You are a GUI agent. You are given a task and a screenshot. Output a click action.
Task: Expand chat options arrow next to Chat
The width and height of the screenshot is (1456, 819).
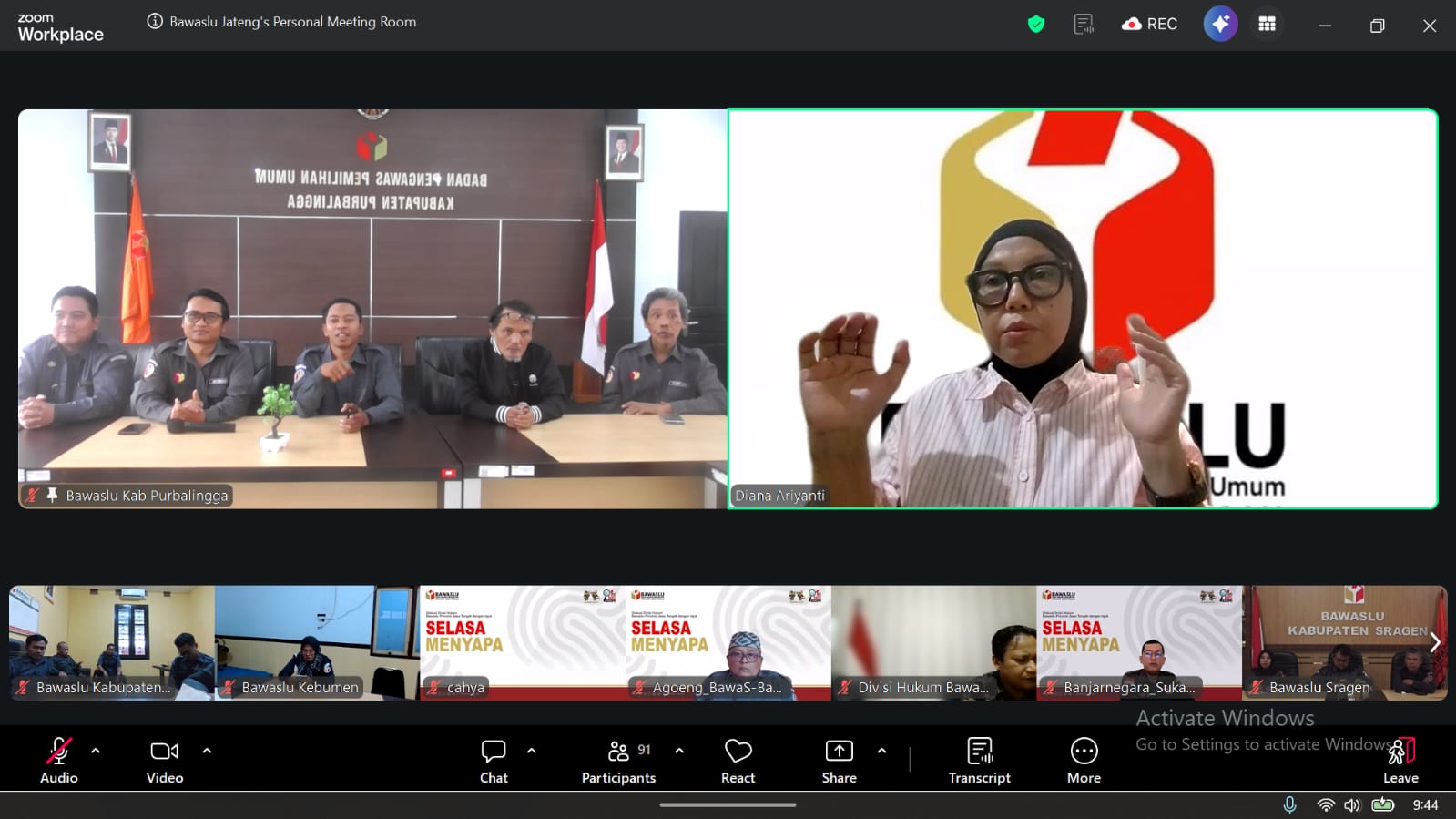pos(532,751)
